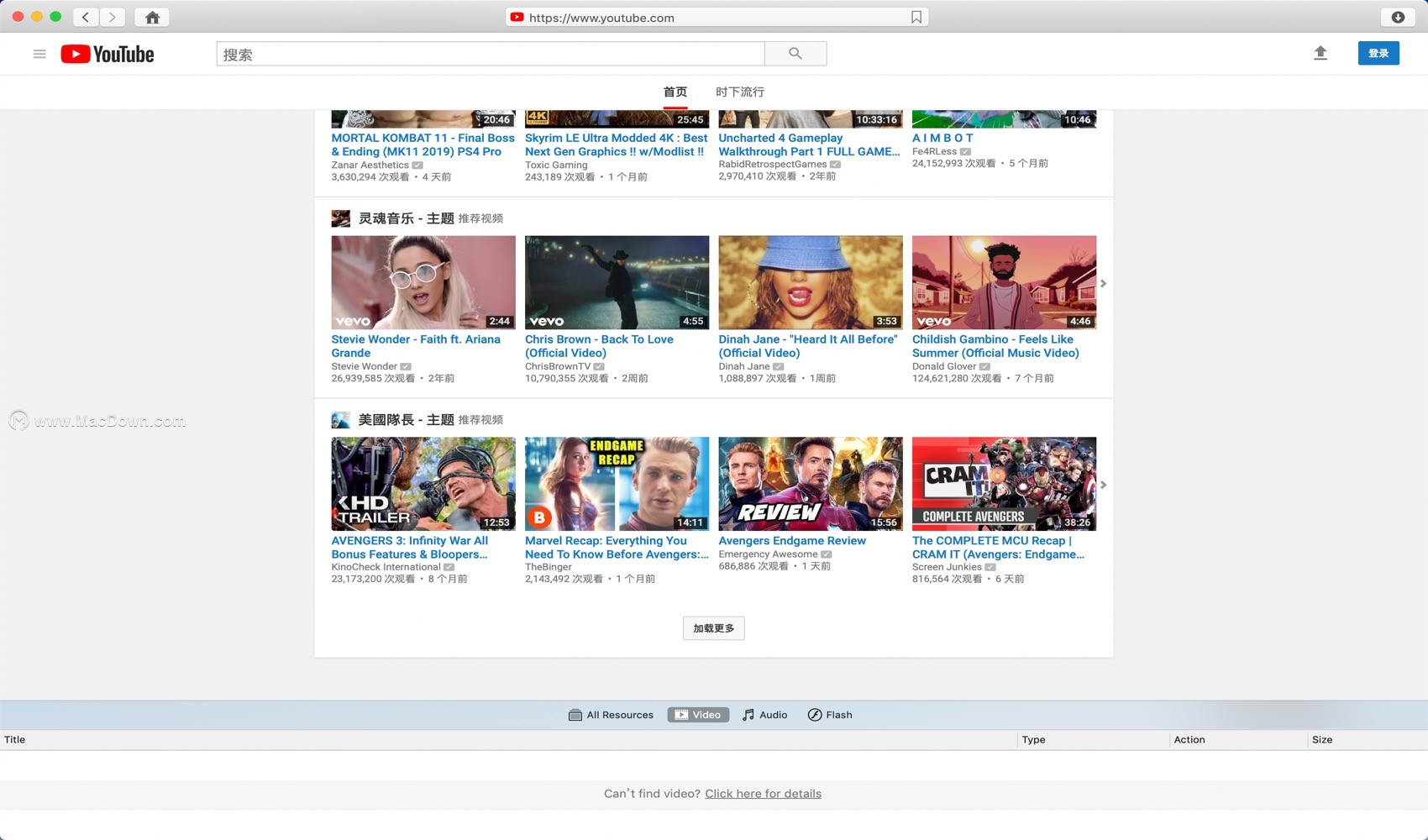Viewport: 1428px width, 840px height.
Task: Click the blue sign-in button
Action: pyautogui.click(x=1378, y=53)
